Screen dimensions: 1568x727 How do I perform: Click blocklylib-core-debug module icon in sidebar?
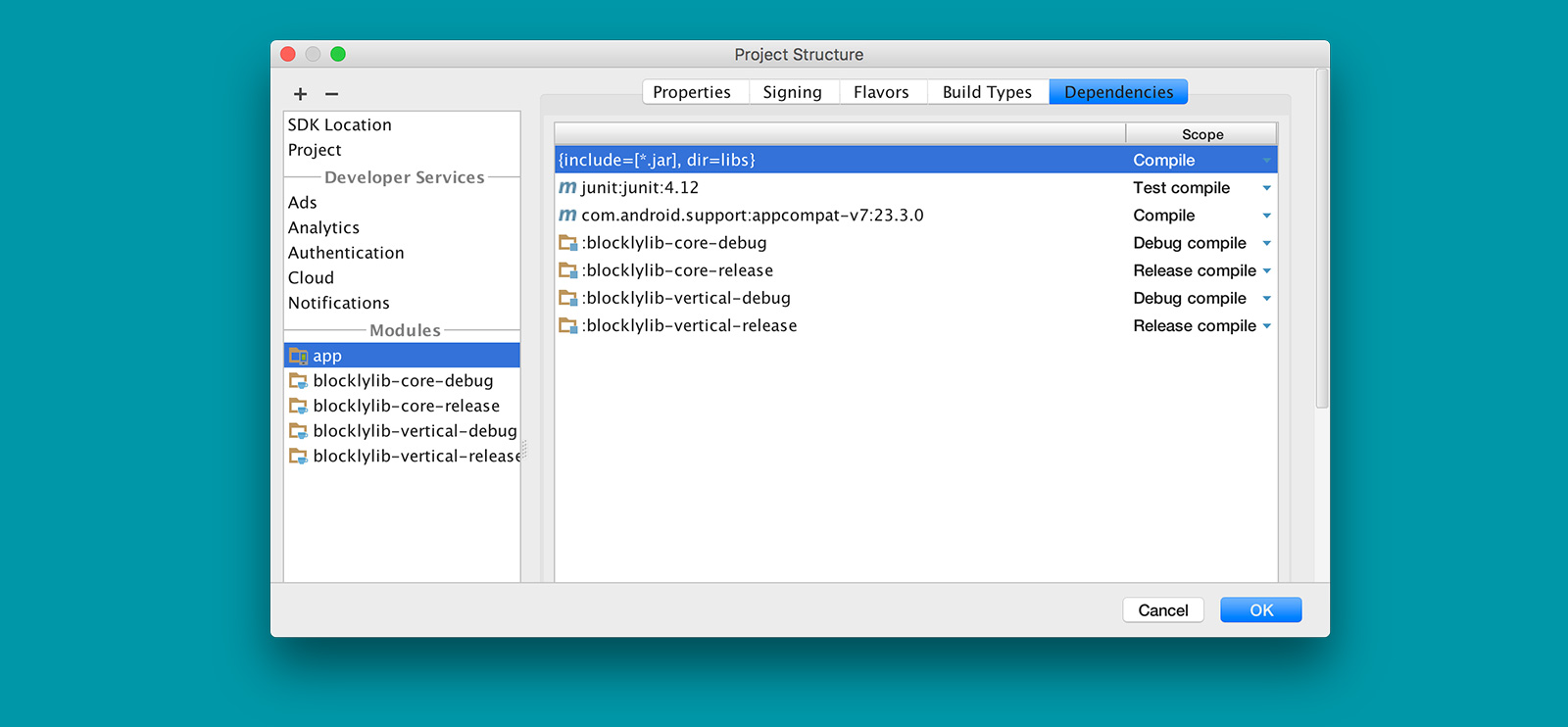[298, 381]
